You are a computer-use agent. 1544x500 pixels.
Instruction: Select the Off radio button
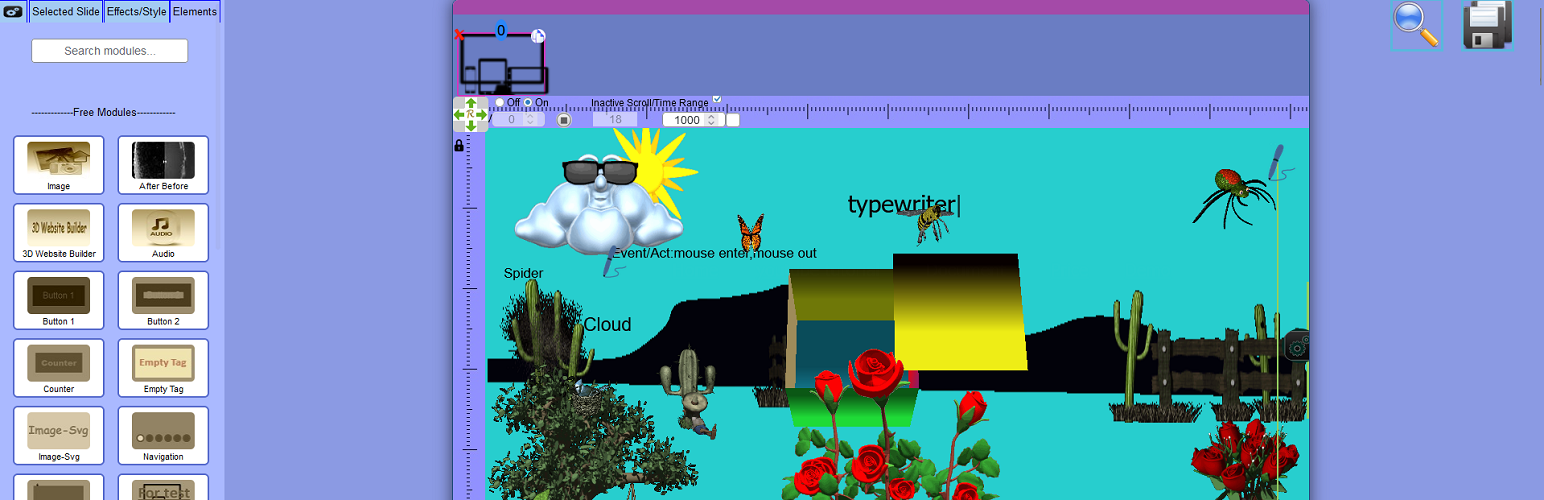(x=500, y=103)
